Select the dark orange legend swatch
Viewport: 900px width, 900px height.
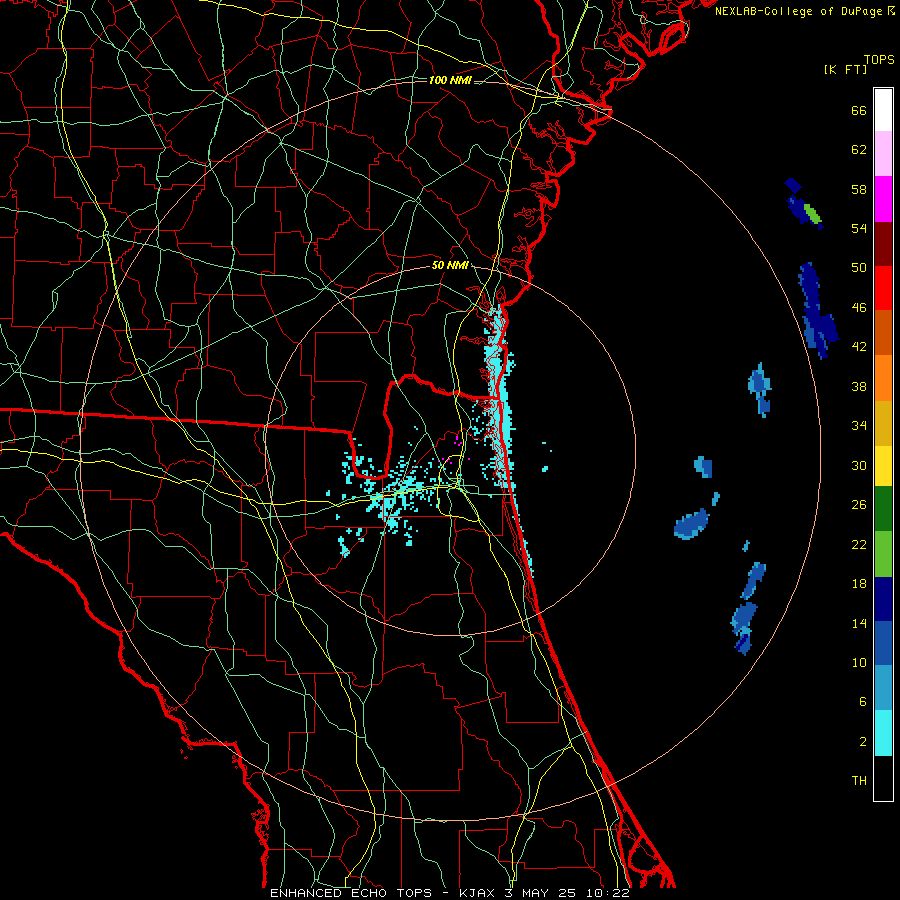(x=883, y=333)
